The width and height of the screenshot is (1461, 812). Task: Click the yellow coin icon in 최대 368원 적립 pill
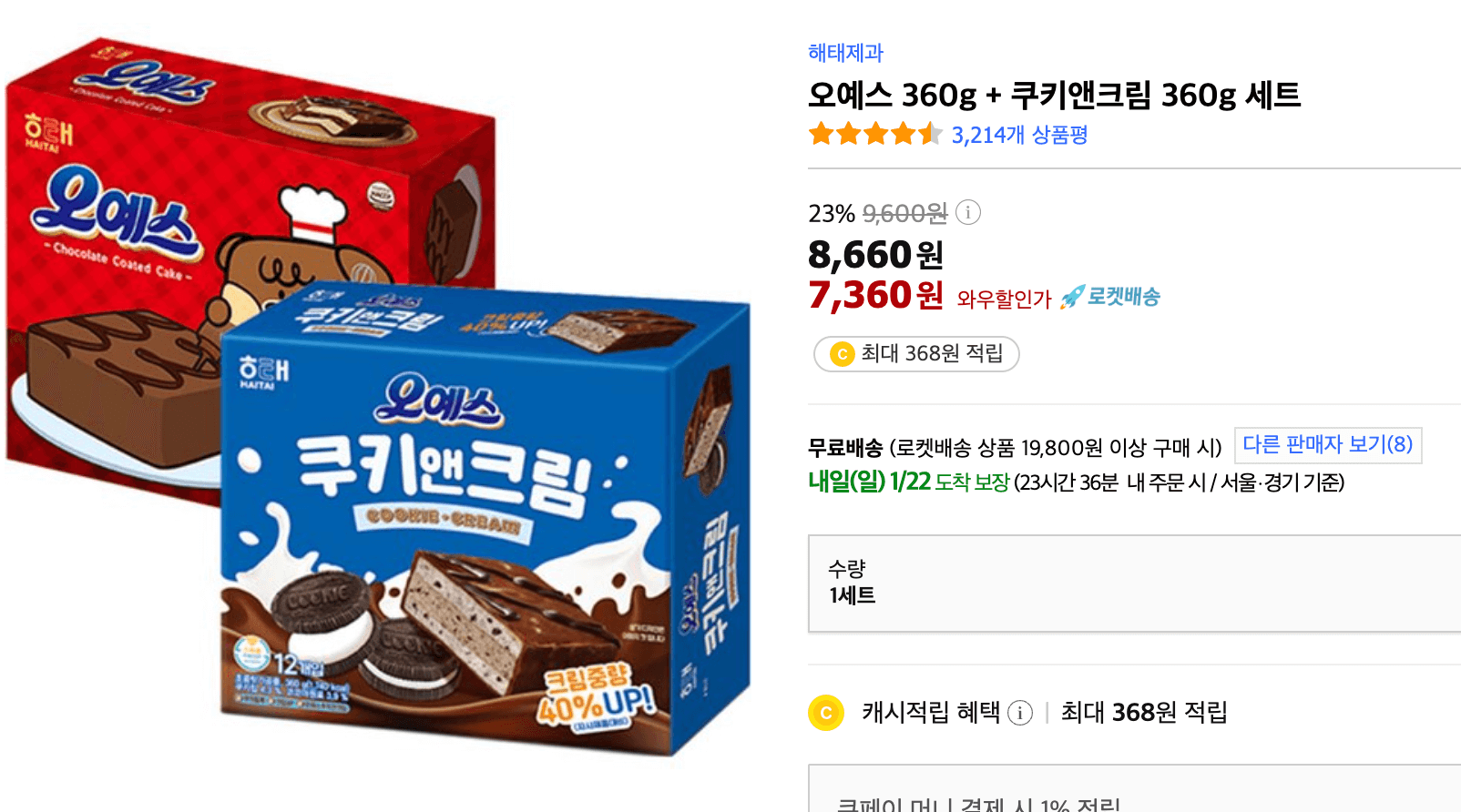click(x=843, y=354)
